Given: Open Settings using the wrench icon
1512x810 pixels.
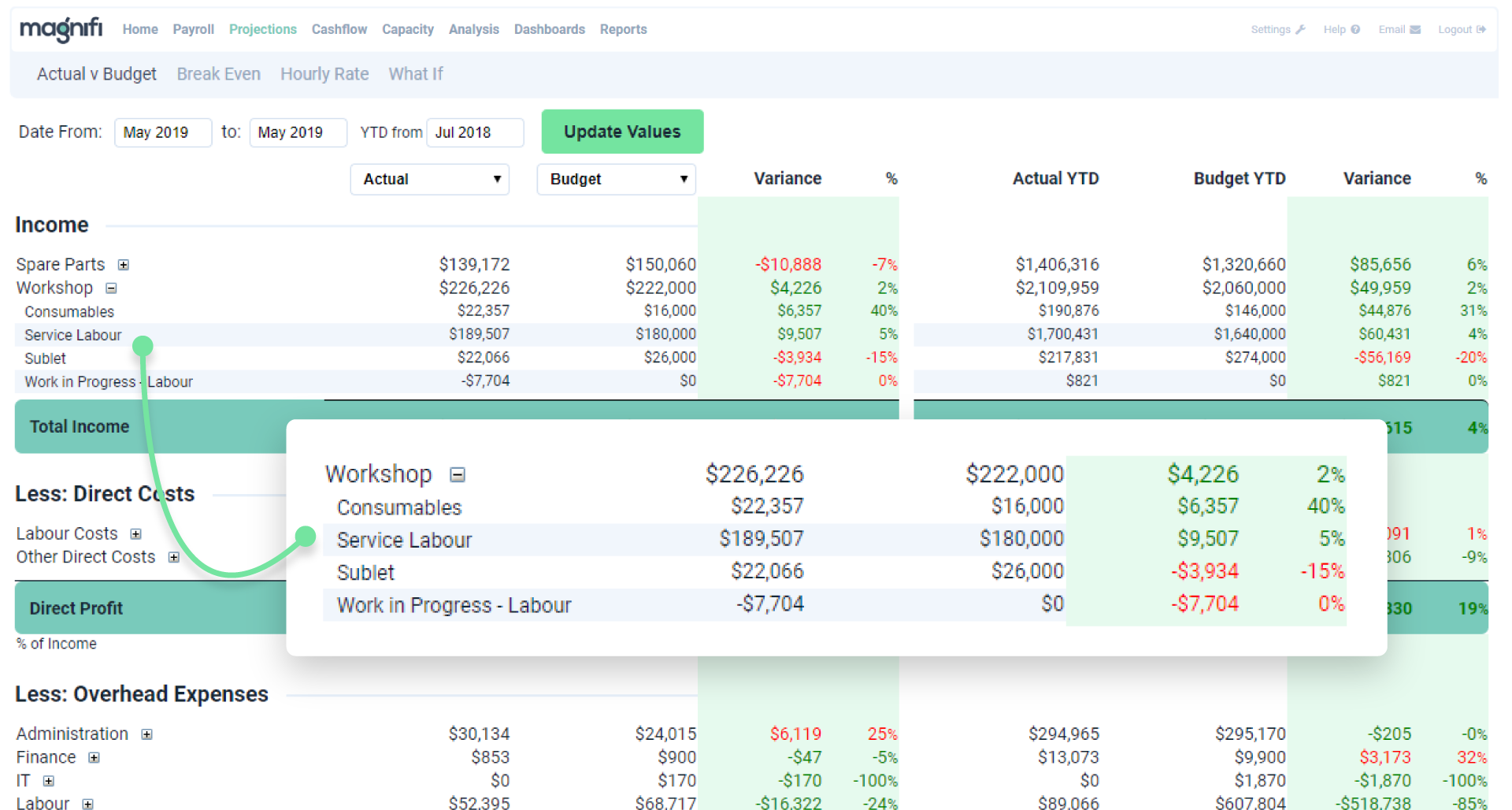Looking at the screenshot, I should (x=1300, y=29).
